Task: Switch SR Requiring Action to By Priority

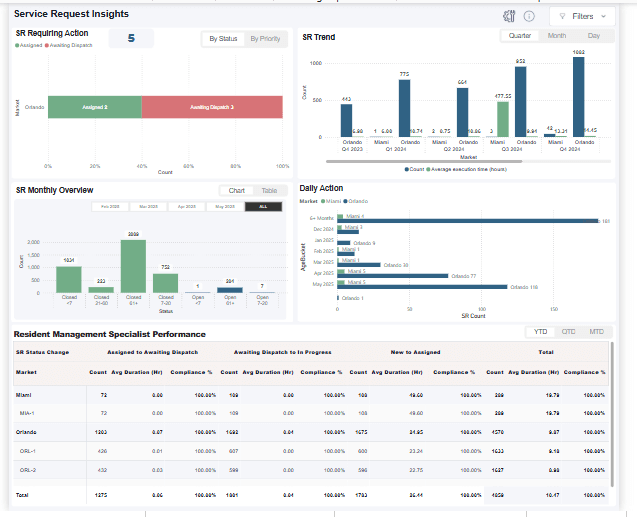Action: click(x=265, y=39)
